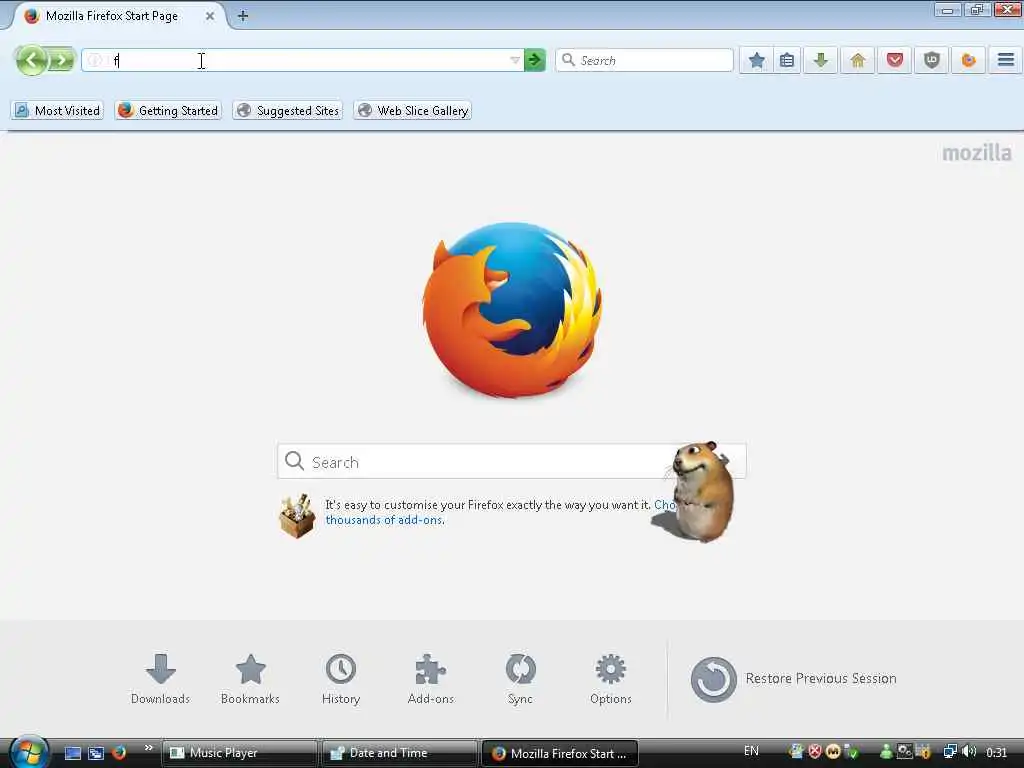The image size is (1024, 768).
Task: Click the start page central Search field
Action: tap(511, 462)
